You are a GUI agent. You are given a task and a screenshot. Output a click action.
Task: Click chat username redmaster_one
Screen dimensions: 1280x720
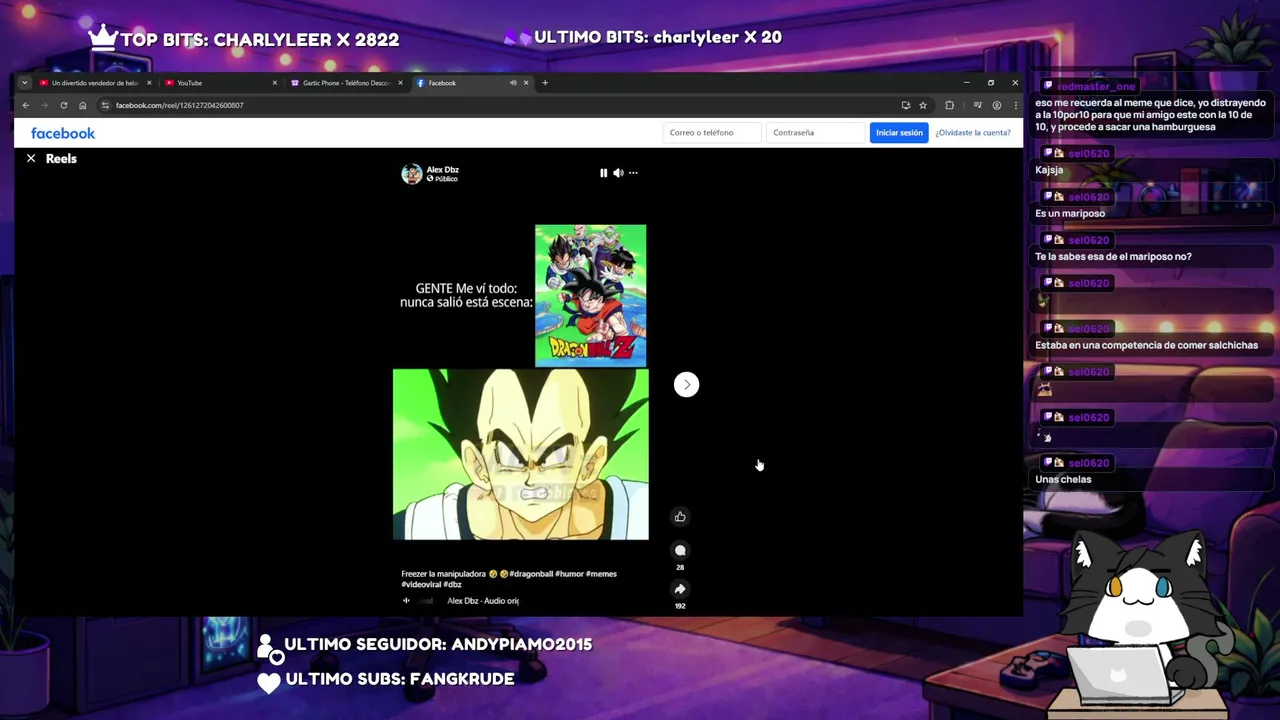(x=1096, y=86)
